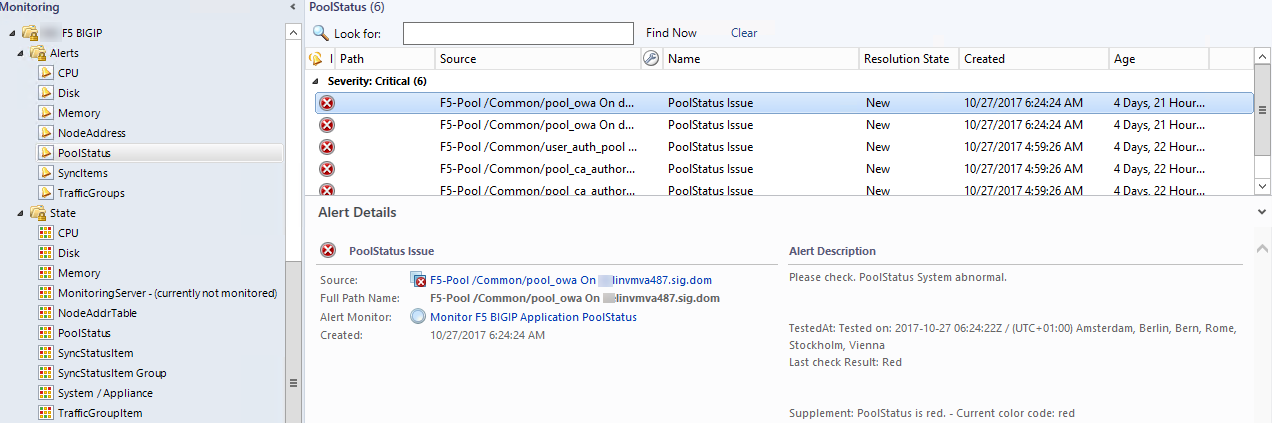Click the maintenance mode wrench column icon
Screen dimensions: 1272x423
pos(651,59)
